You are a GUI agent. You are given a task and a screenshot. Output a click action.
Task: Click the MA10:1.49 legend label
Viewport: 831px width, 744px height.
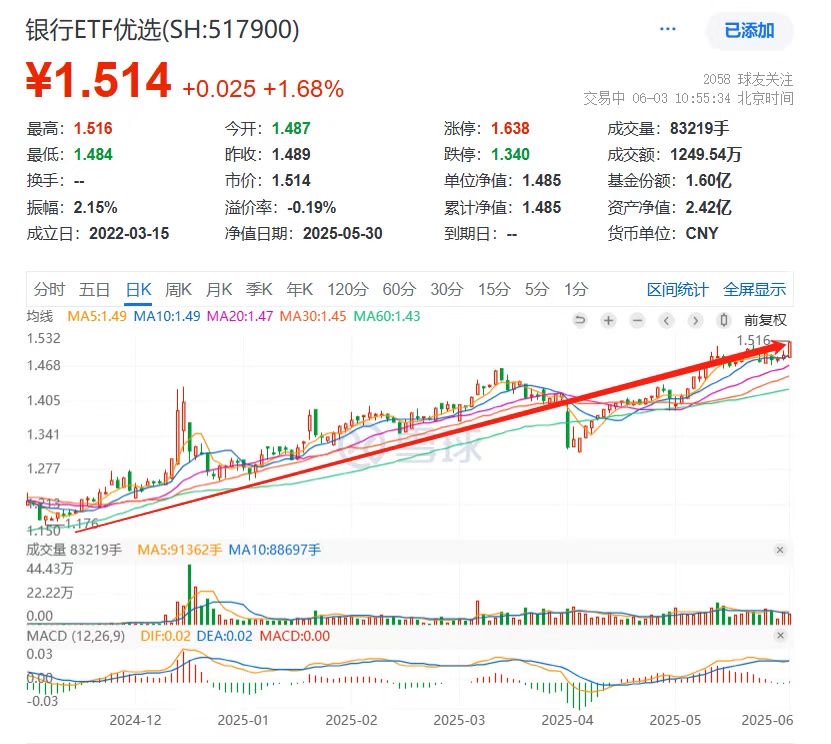click(167, 316)
